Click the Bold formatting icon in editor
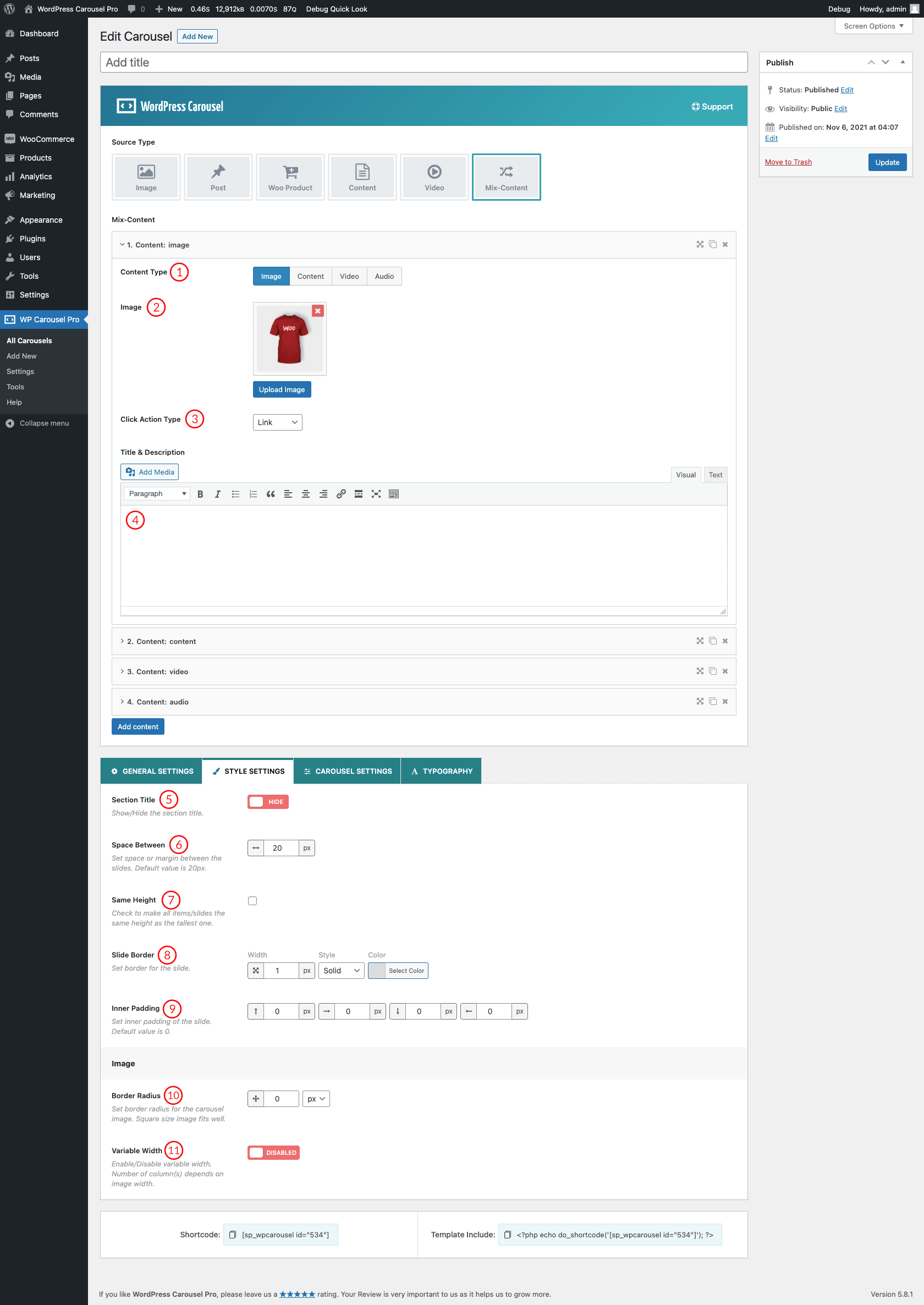This screenshot has height=1305, width=924. point(200,494)
